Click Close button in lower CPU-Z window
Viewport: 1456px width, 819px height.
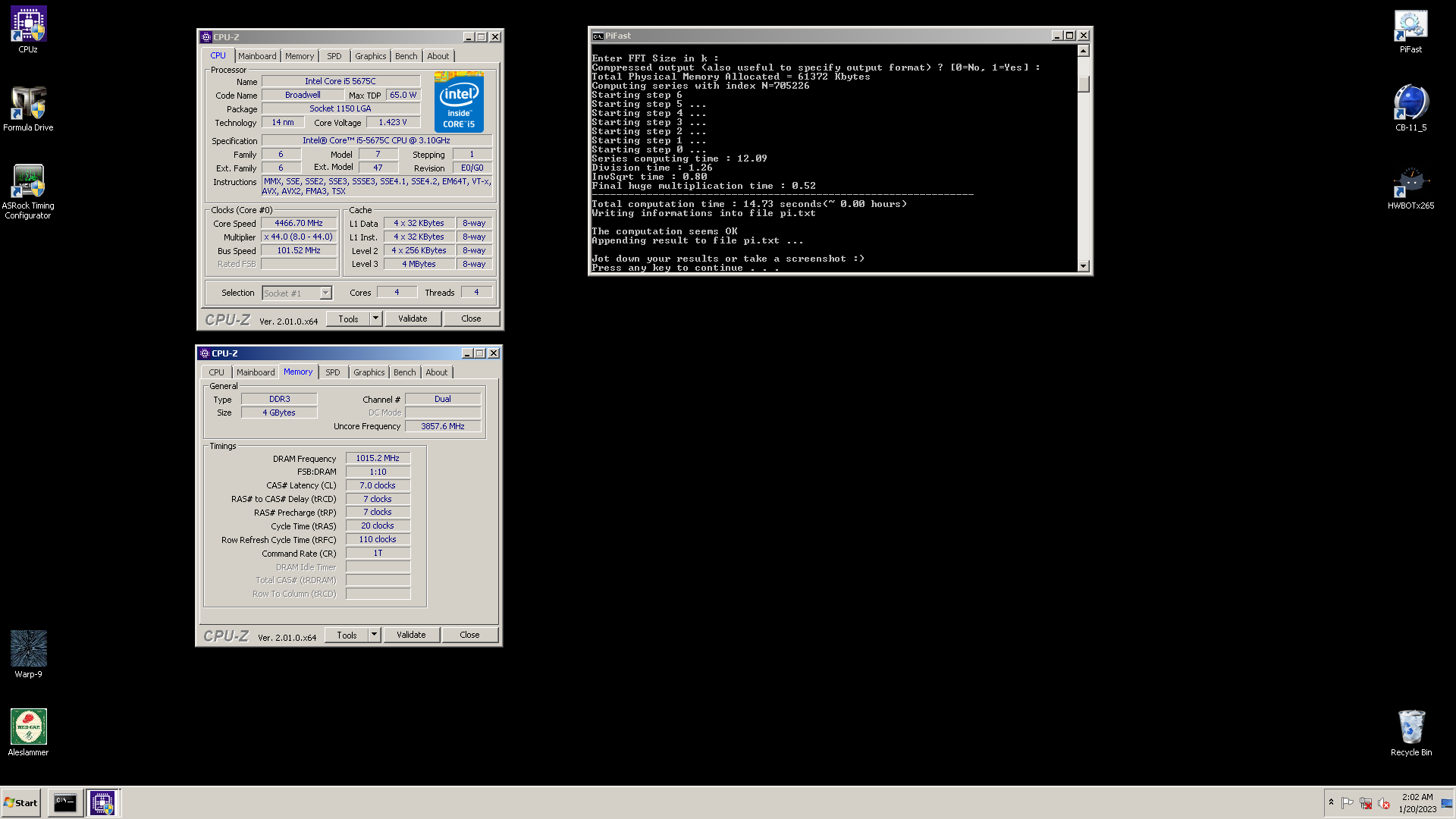click(x=469, y=635)
